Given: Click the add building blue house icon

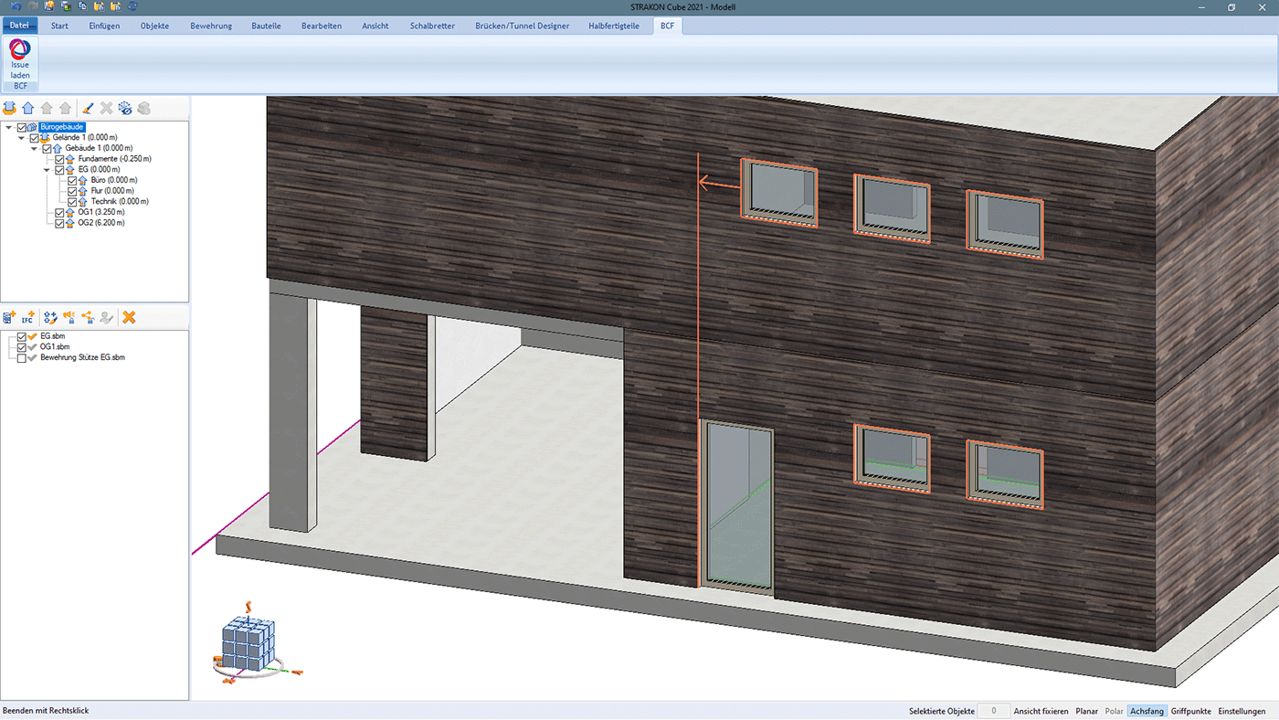Looking at the screenshot, I should tap(28, 108).
